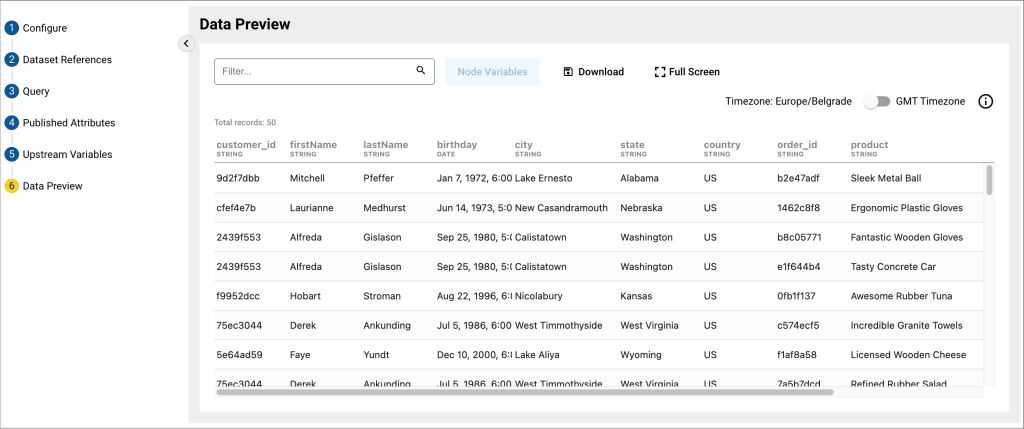1024x429 pixels.
Task: Click the Node Variables button
Action: click(x=493, y=72)
